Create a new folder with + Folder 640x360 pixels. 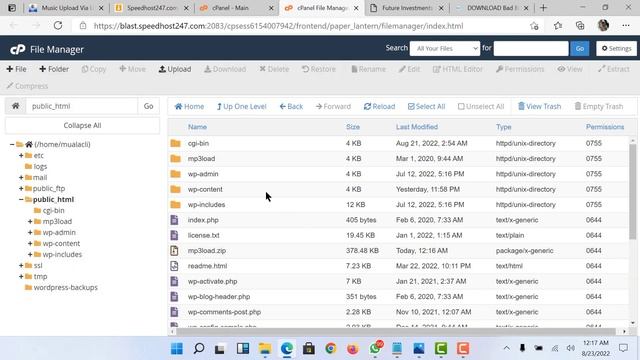[54, 69]
